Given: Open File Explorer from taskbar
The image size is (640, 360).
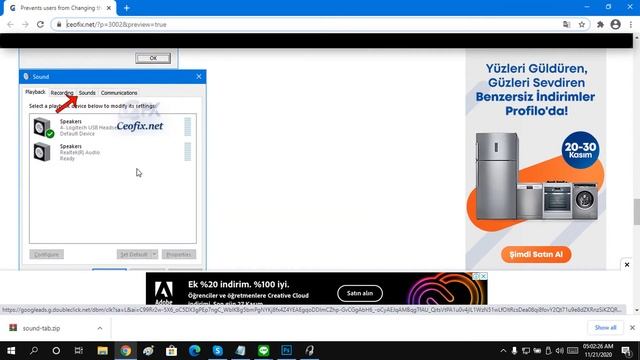Looking at the screenshot, I should [x=102, y=351].
